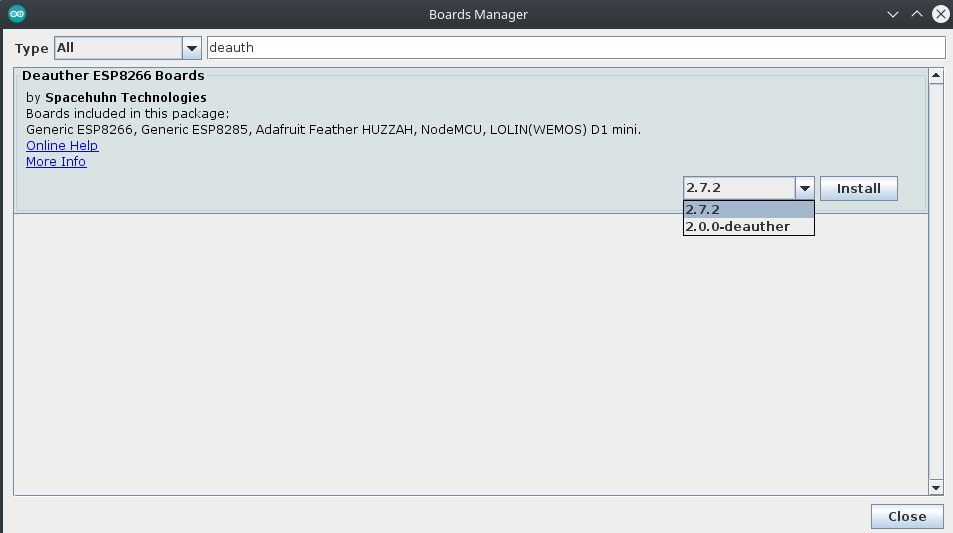Install the Deauther ESP8266 Boards package
The width and height of the screenshot is (953, 533).
[858, 188]
